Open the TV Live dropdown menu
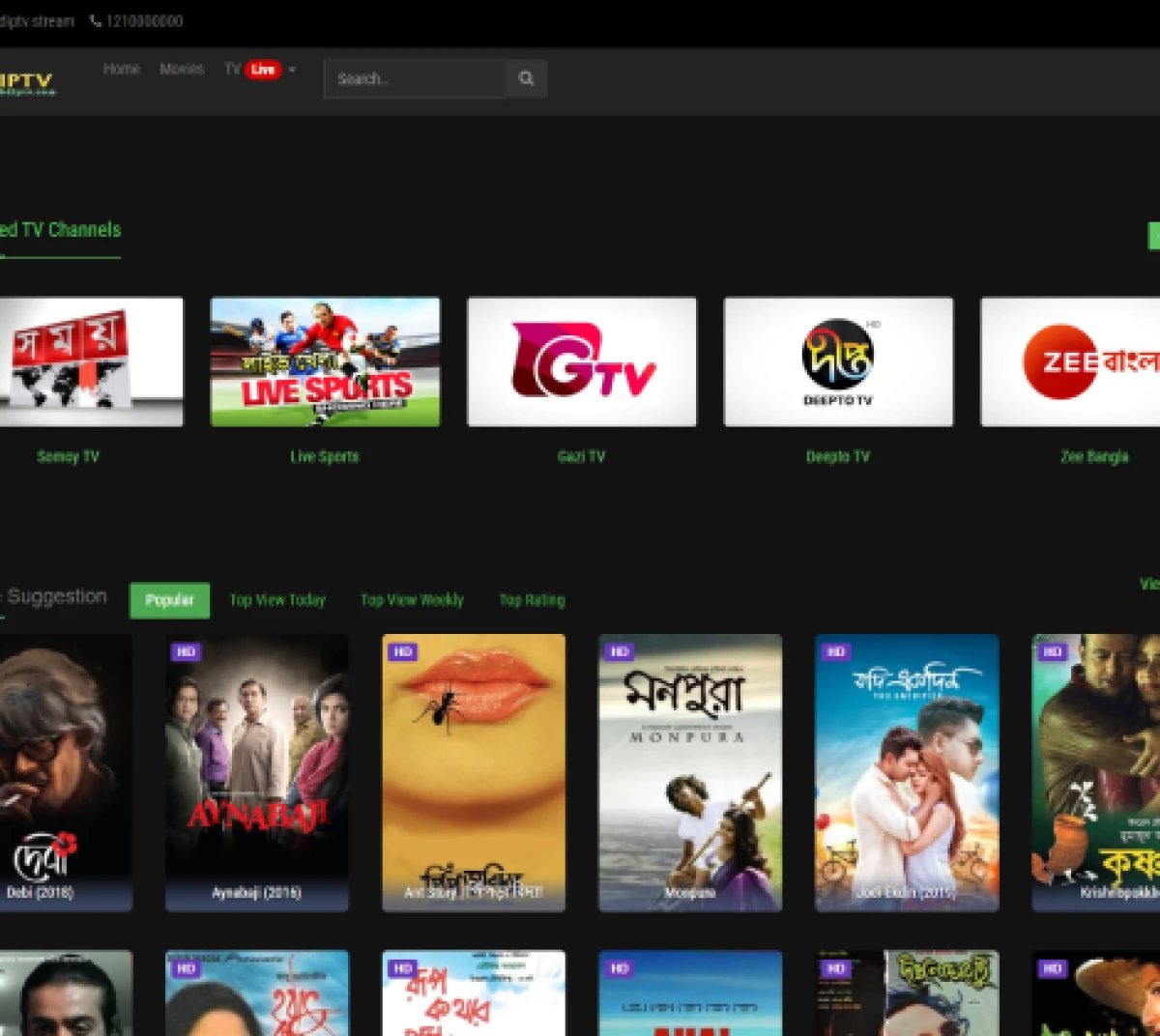1160x1036 pixels. (260, 70)
